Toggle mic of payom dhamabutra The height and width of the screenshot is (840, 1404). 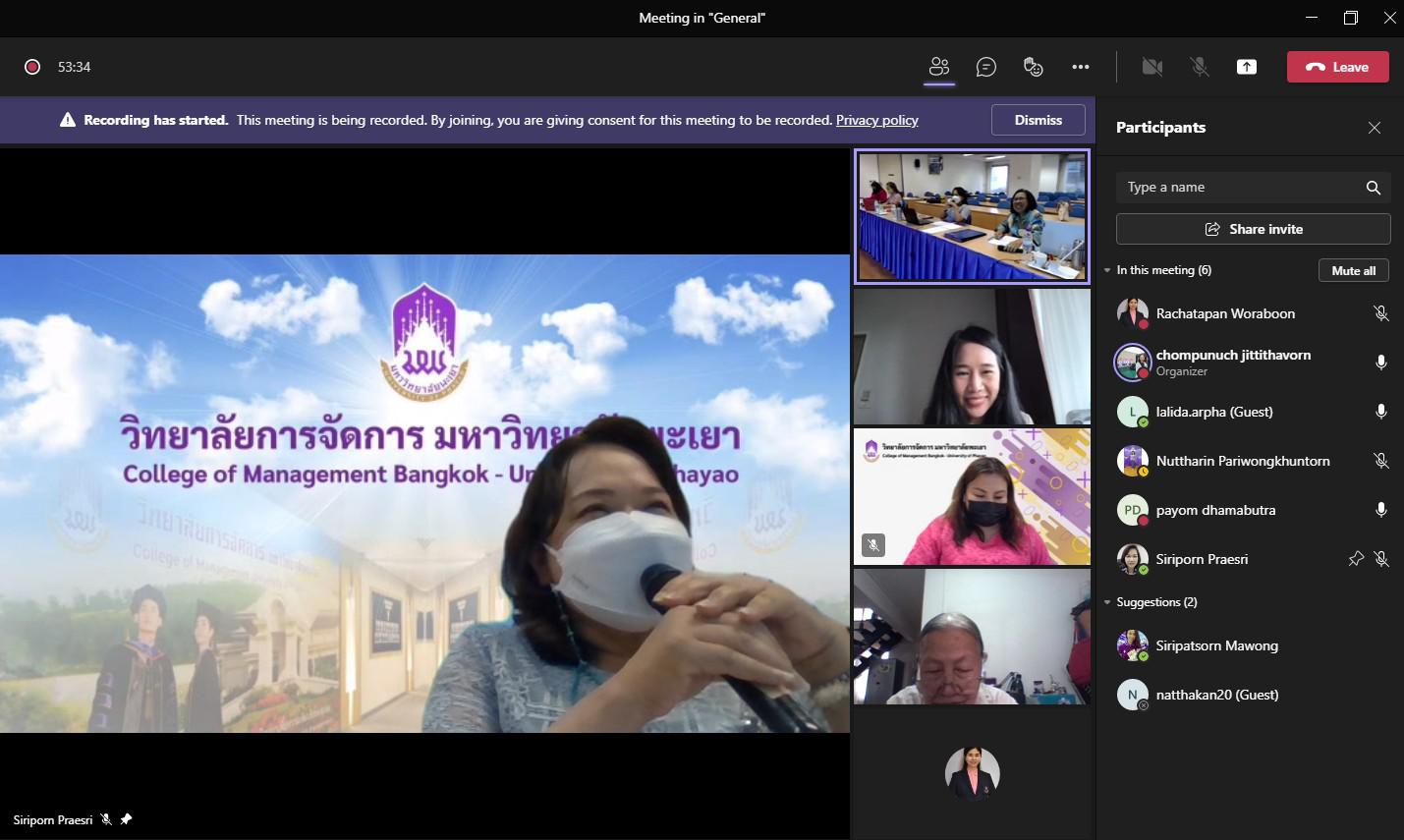click(x=1380, y=510)
